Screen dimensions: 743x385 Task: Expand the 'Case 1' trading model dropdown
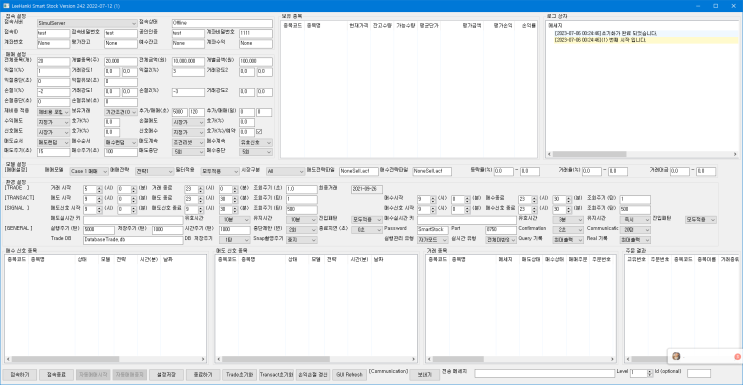click(x=89, y=171)
